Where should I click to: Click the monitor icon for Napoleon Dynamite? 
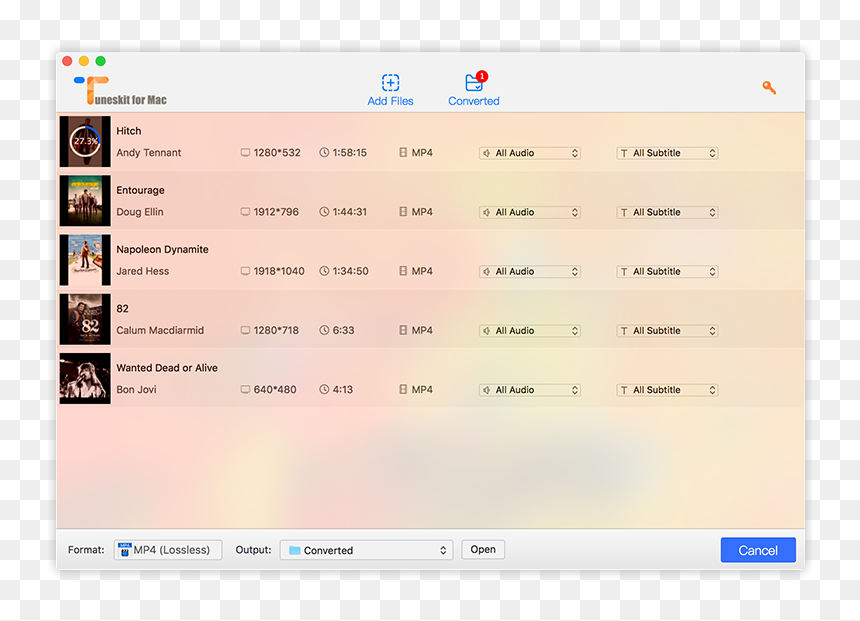click(x=245, y=271)
